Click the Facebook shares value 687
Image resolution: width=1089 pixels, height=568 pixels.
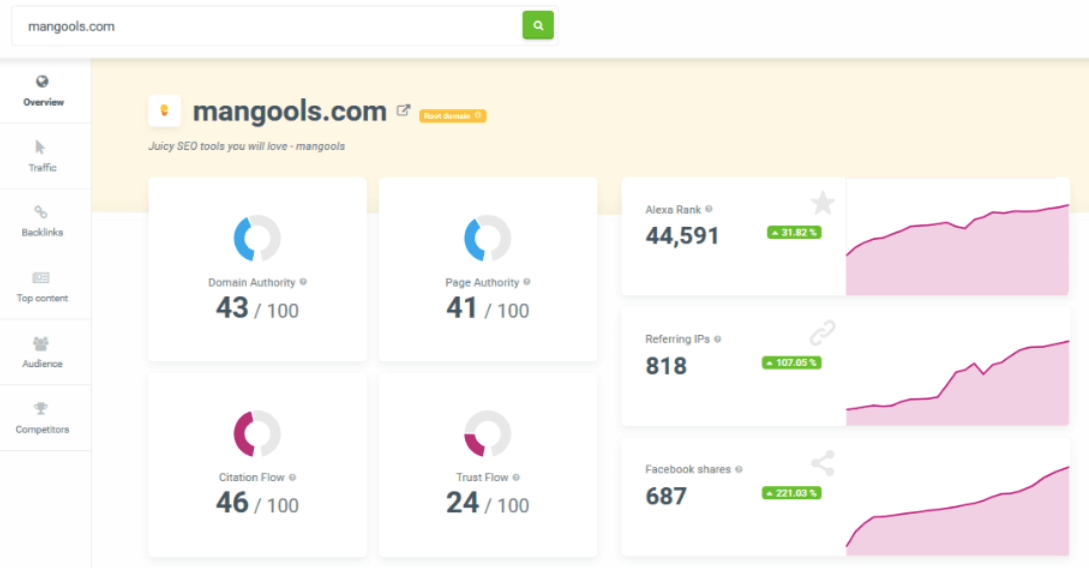tap(666, 496)
